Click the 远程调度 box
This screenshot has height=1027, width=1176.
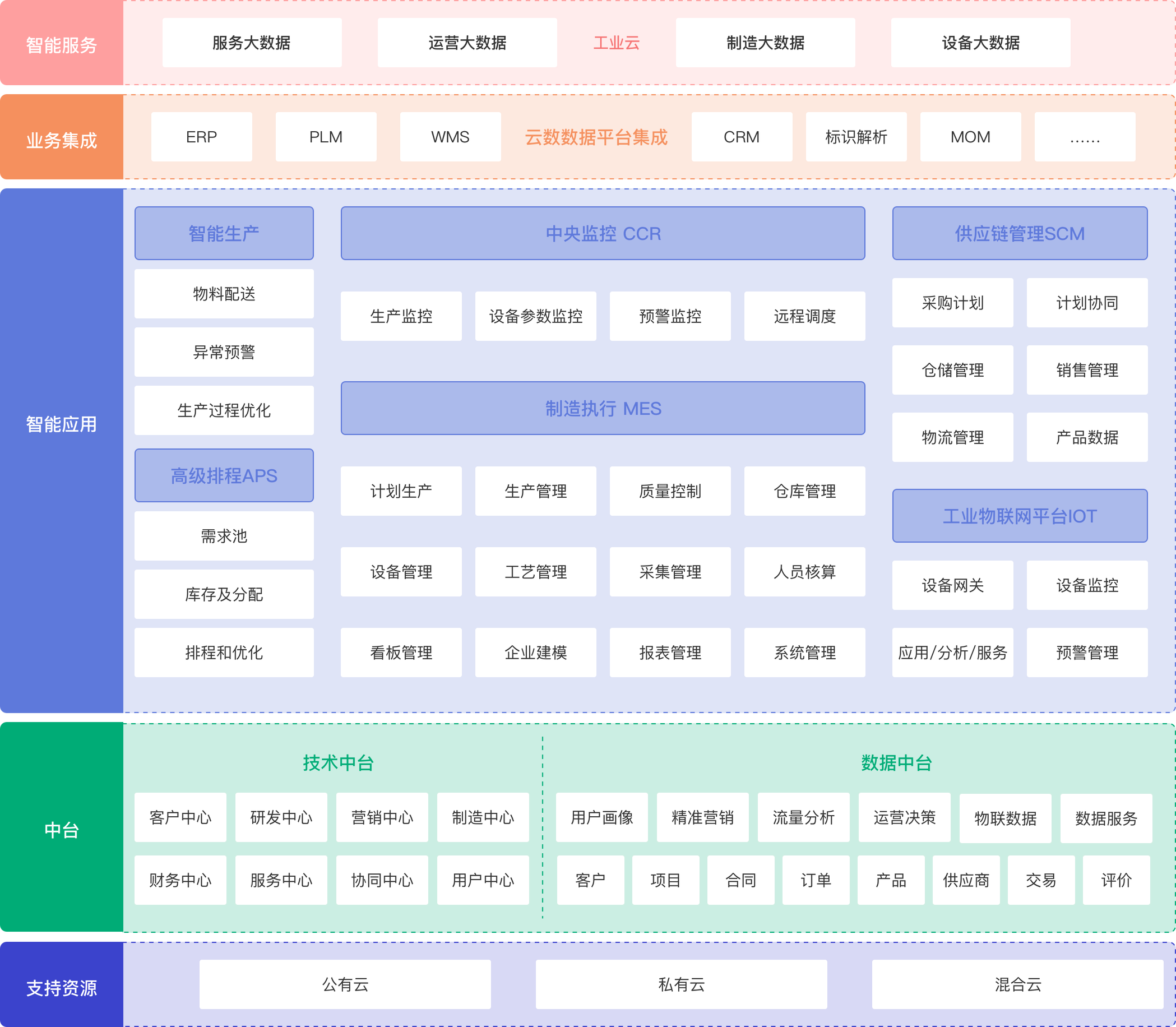point(804,316)
